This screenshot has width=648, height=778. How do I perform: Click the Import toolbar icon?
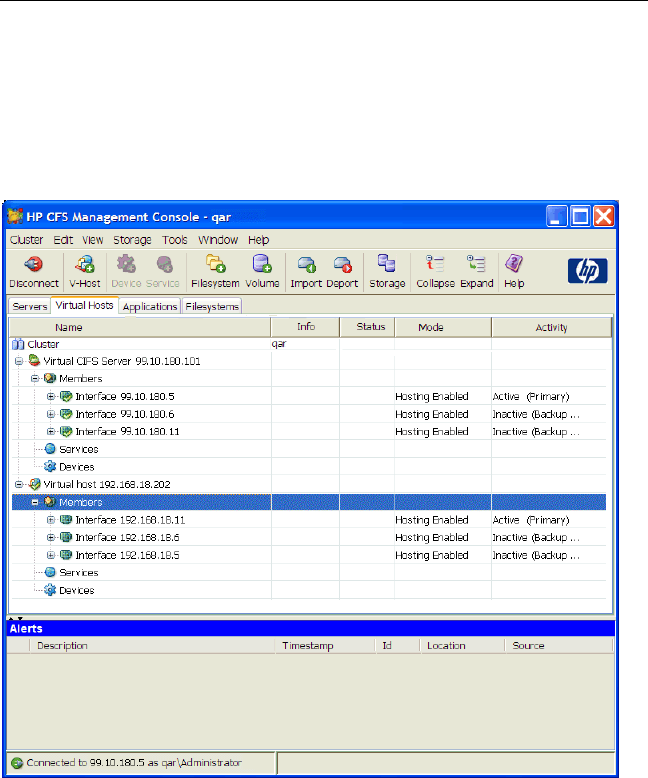(x=306, y=264)
